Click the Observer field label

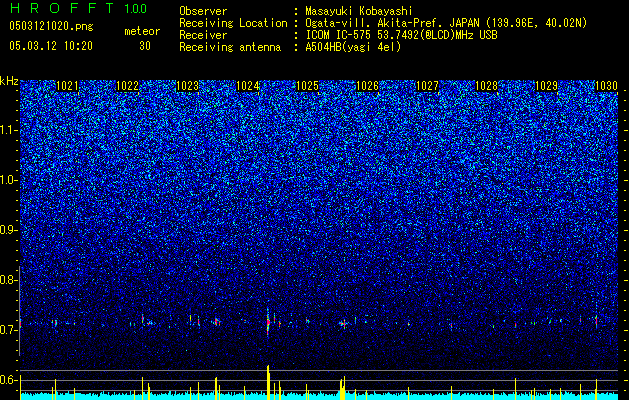tap(203, 11)
